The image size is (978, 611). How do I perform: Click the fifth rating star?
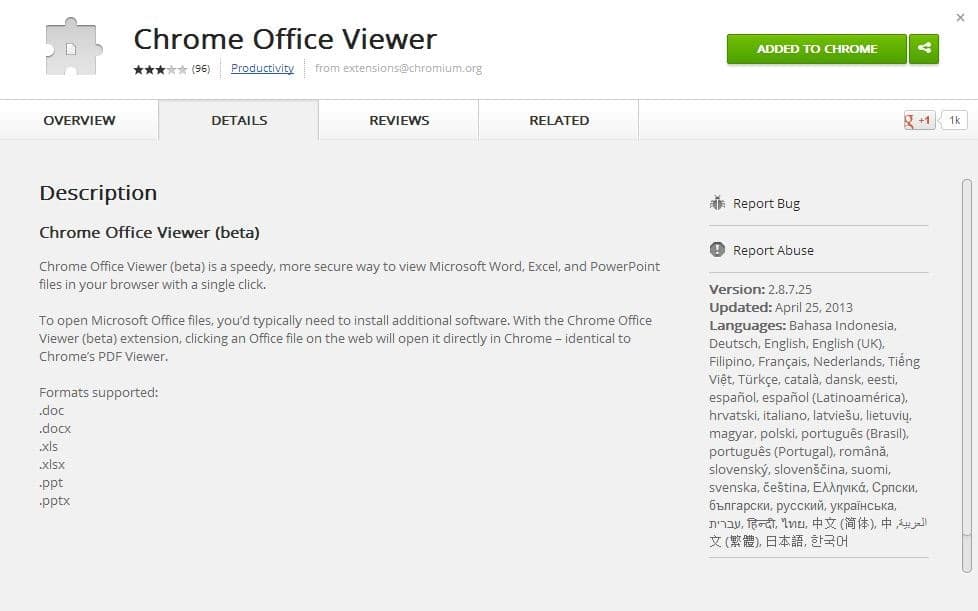click(182, 68)
